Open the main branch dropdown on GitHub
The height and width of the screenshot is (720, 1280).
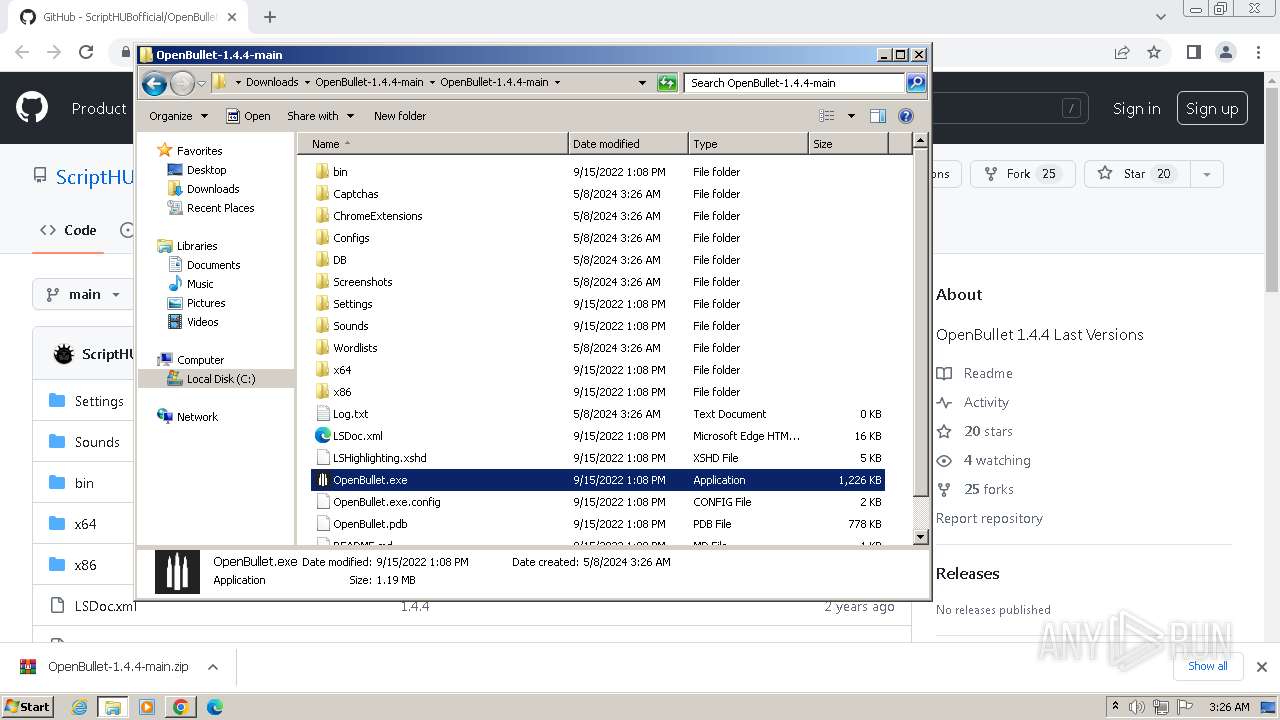coord(83,294)
